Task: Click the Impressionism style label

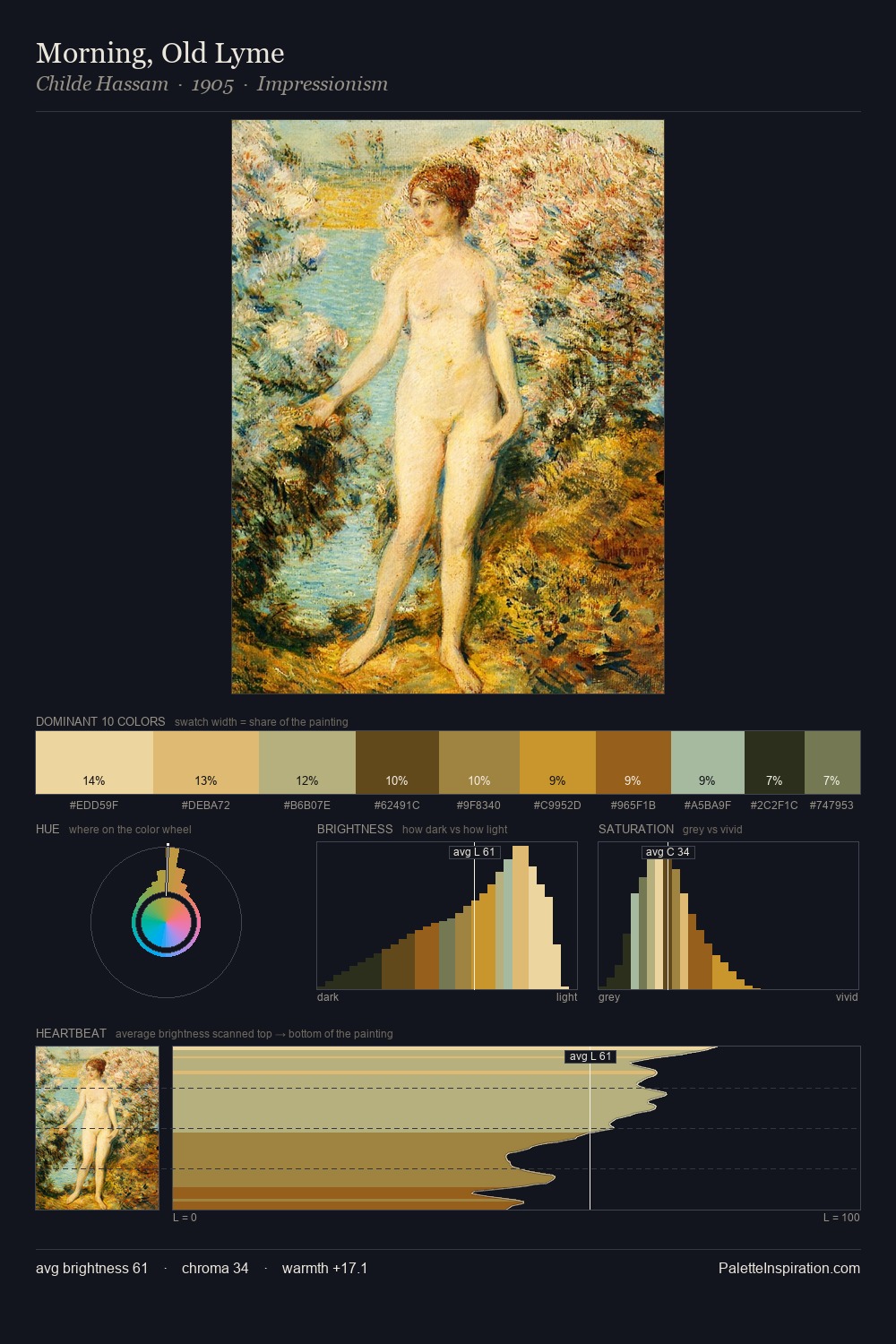Action: click(323, 84)
